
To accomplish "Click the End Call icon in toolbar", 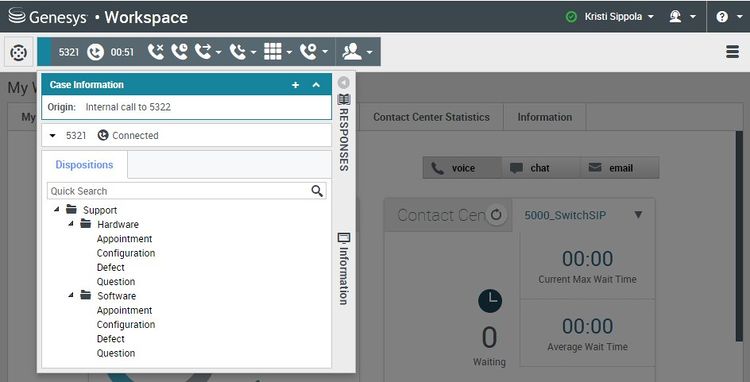I will (x=155, y=52).
